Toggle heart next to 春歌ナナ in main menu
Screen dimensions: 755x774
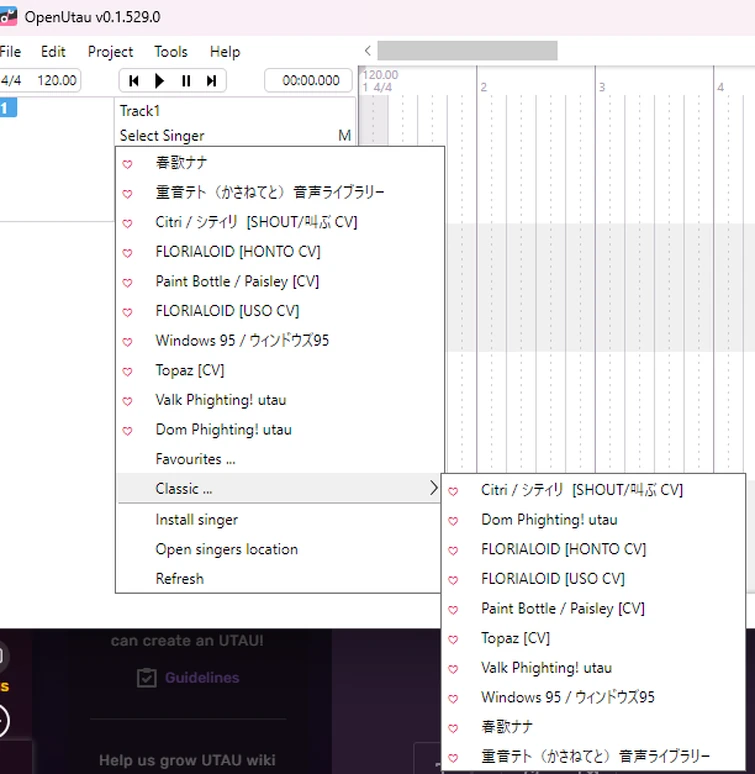(x=127, y=164)
